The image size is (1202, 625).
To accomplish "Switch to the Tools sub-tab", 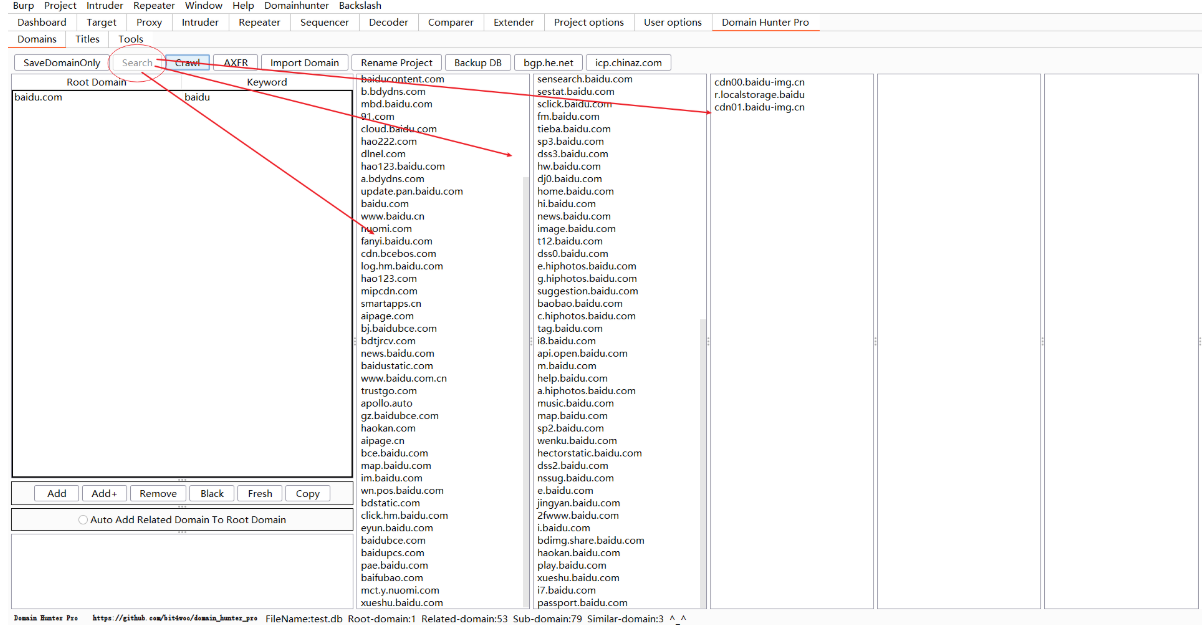I will click(131, 39).
